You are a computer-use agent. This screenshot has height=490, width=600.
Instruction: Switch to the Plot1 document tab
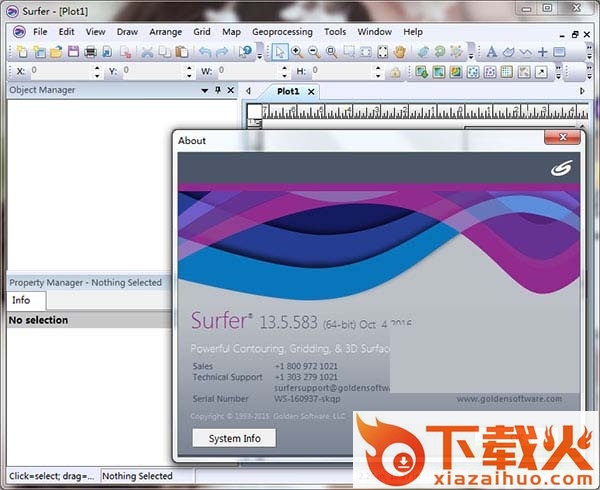288,91
